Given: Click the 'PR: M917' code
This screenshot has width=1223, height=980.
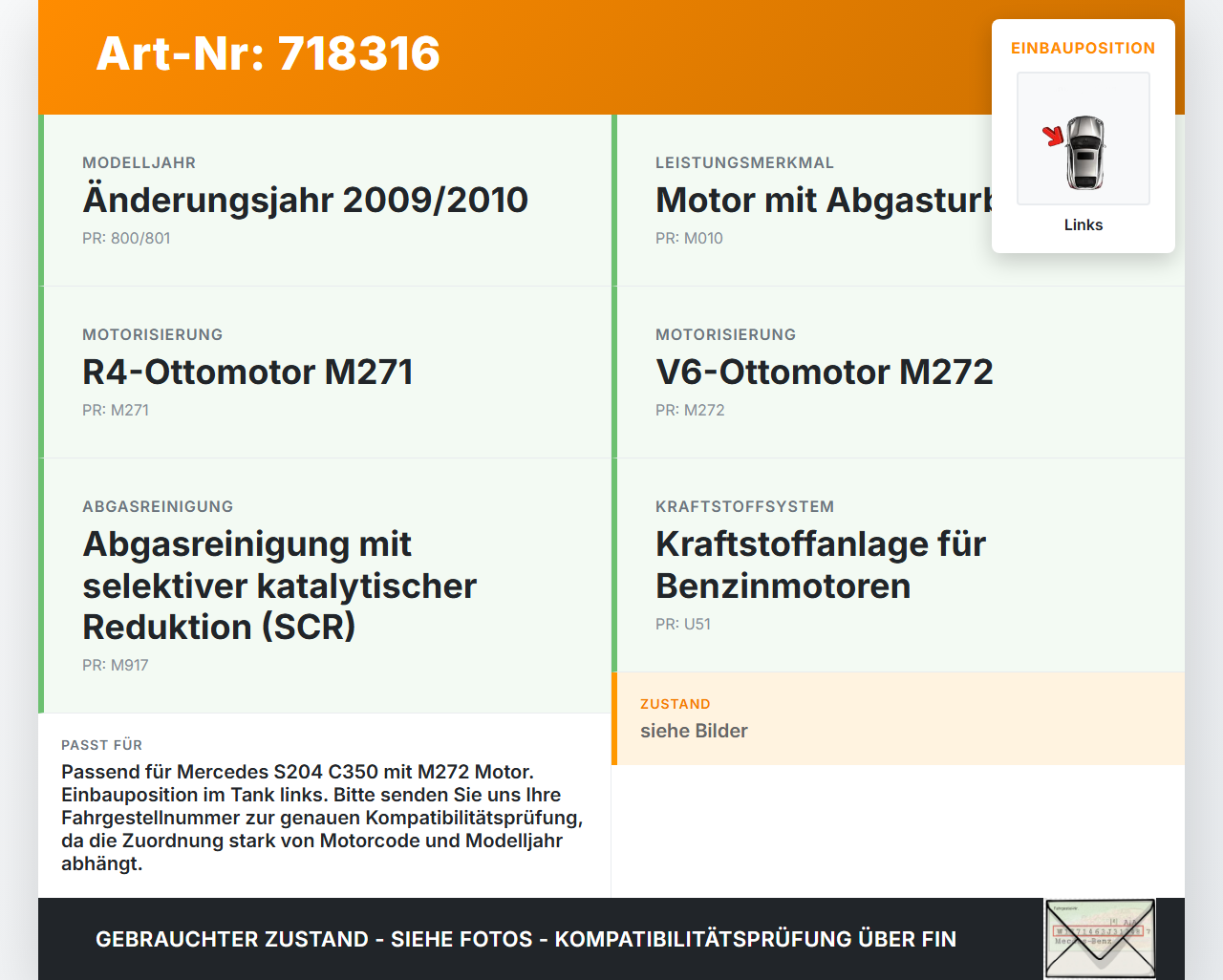Looking at the screenshot, I should [x=116, y=665].
